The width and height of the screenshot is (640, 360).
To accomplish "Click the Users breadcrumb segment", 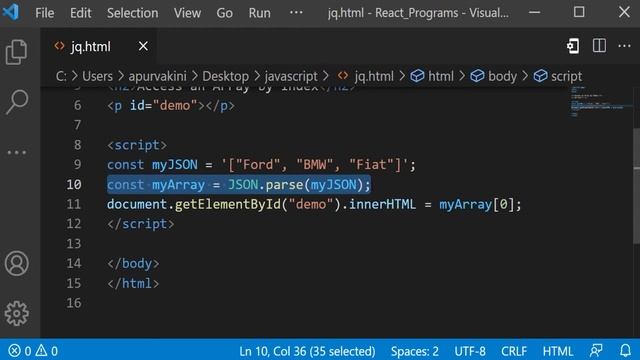I will pyautogui.click(x=97, y=76).
